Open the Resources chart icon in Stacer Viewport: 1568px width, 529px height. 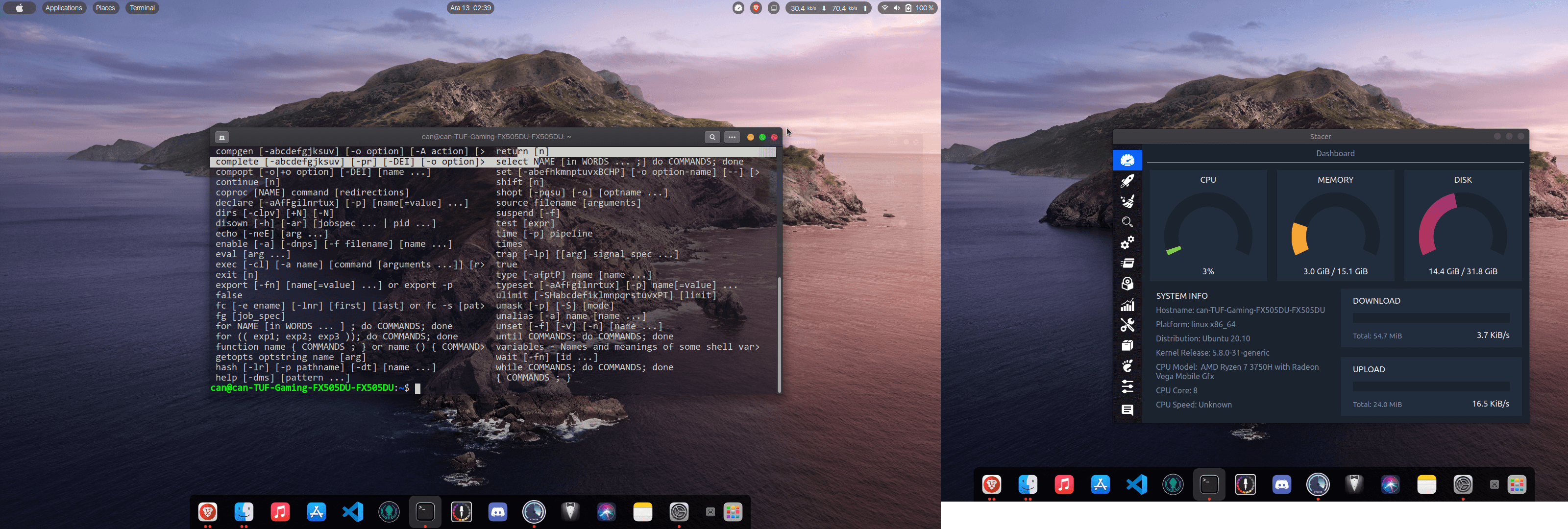[x=1127, y=305]
